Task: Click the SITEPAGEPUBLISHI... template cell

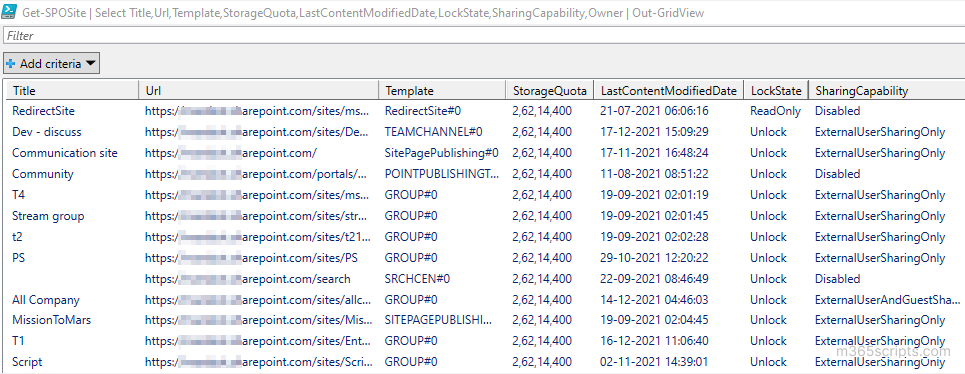Action: (x=438, y=320)
